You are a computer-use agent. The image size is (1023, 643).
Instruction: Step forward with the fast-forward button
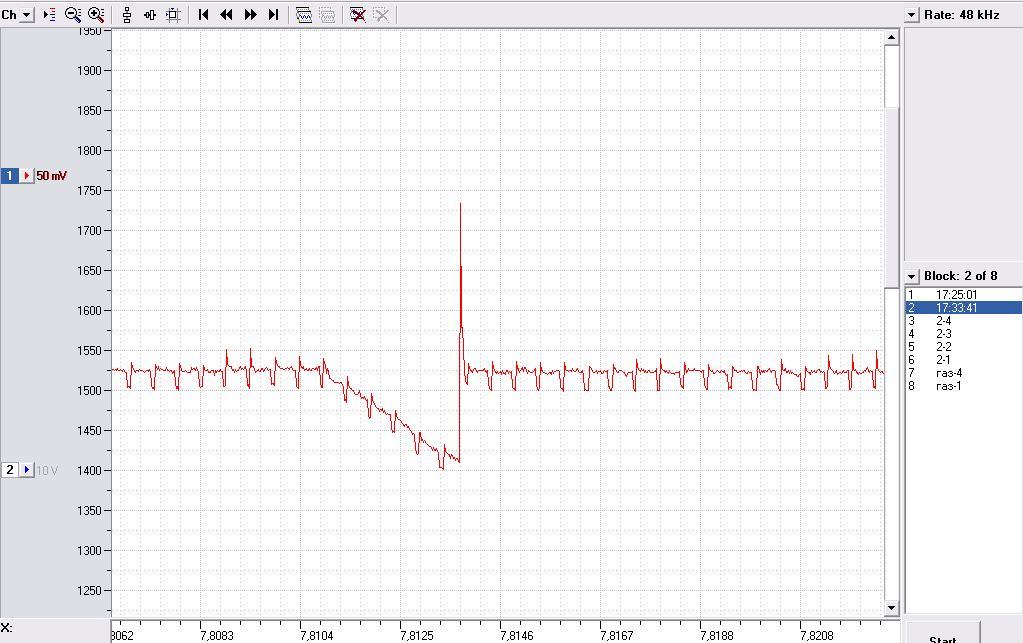(250, 14)
